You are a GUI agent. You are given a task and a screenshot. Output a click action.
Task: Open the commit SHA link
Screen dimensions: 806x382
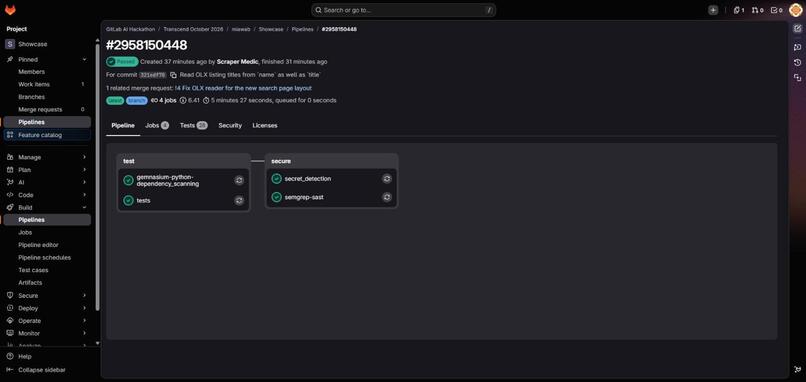coord(153,75)
